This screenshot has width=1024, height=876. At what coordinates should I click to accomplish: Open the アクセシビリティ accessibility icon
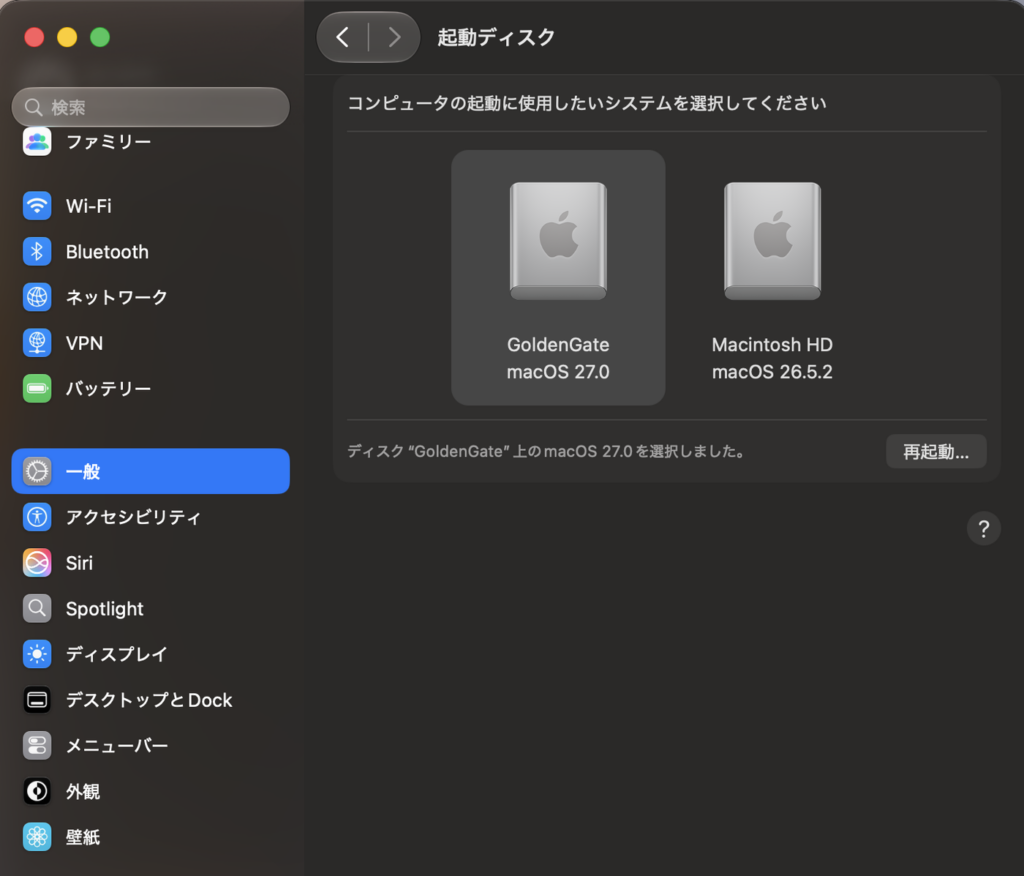coord(37,517)
